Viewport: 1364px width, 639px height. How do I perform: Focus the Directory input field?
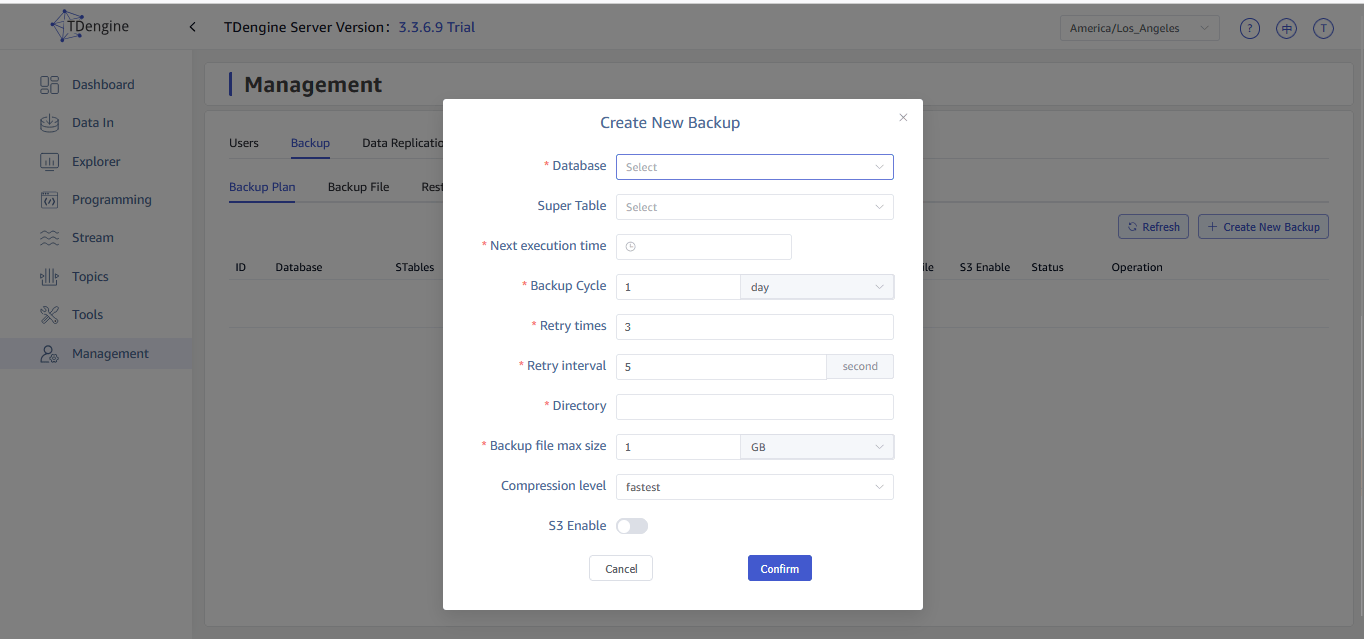[x=754, y=407]
